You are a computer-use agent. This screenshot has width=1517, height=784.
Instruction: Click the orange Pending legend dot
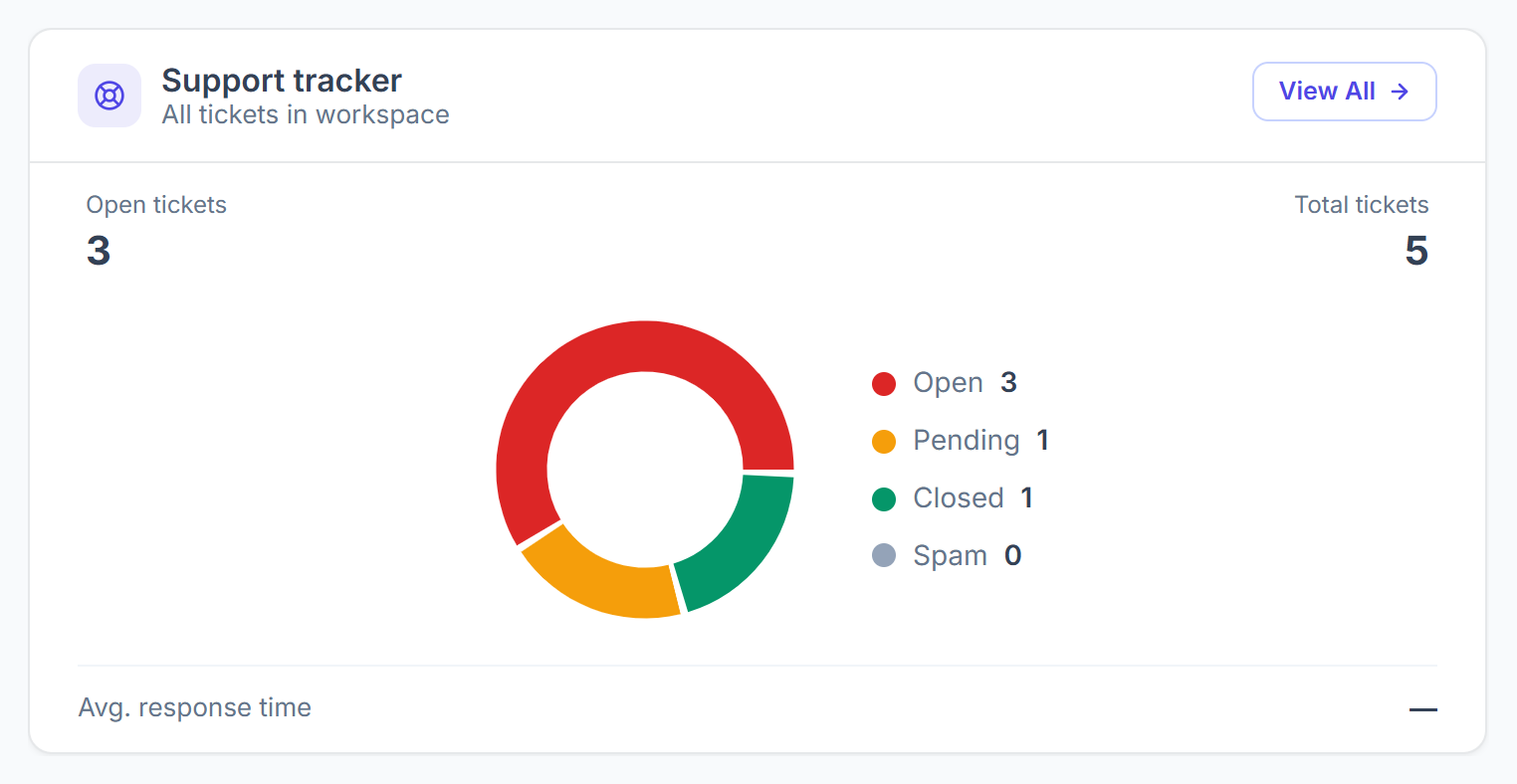click(x=884, y=442)
